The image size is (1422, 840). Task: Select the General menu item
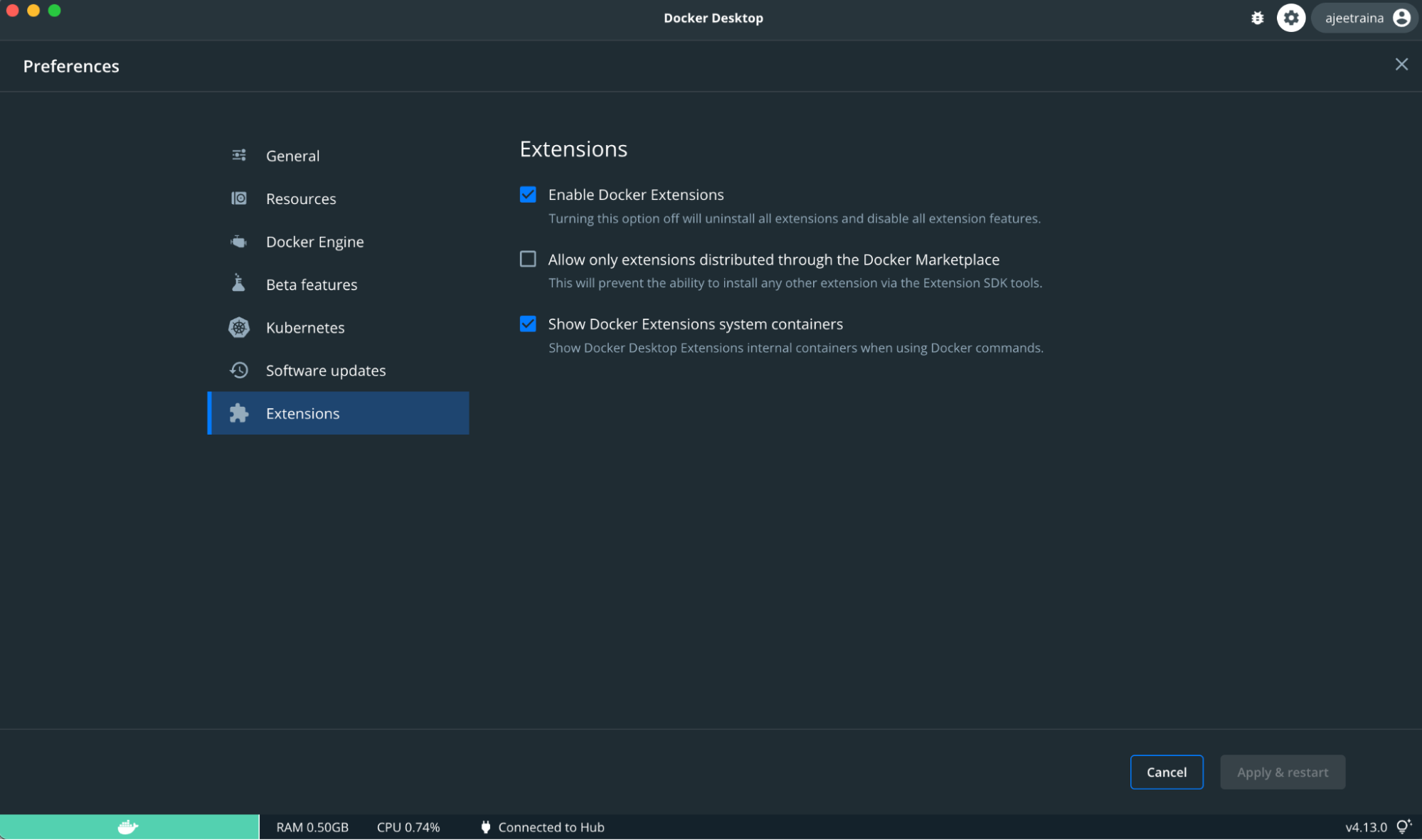292,155
